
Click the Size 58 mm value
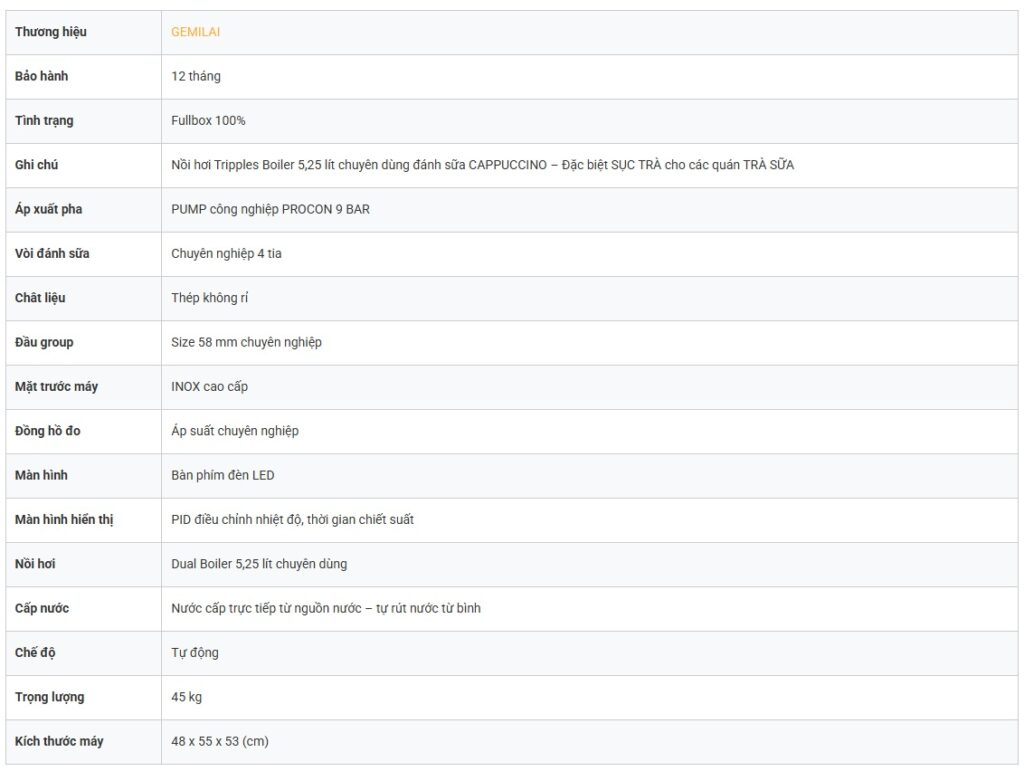pos(246,342)
